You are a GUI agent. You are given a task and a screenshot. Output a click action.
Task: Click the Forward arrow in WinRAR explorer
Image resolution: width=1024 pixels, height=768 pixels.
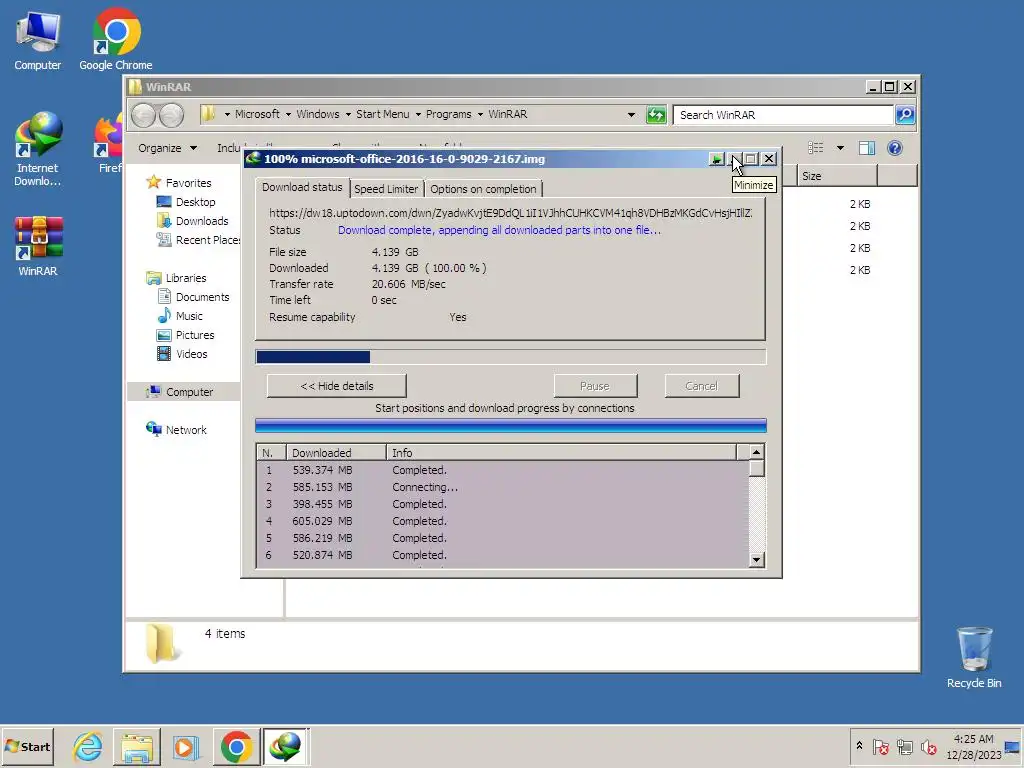(171, 116)
